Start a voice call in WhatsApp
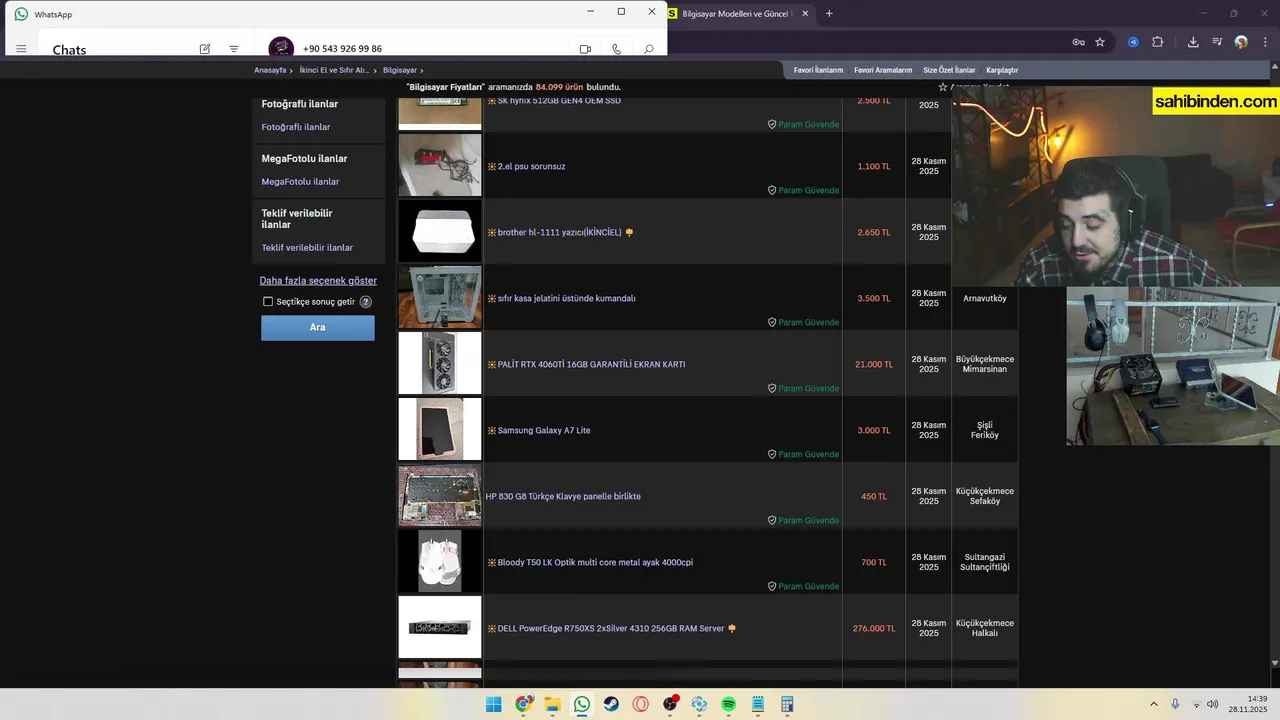Screen dimensions: 1280x720 617,49
